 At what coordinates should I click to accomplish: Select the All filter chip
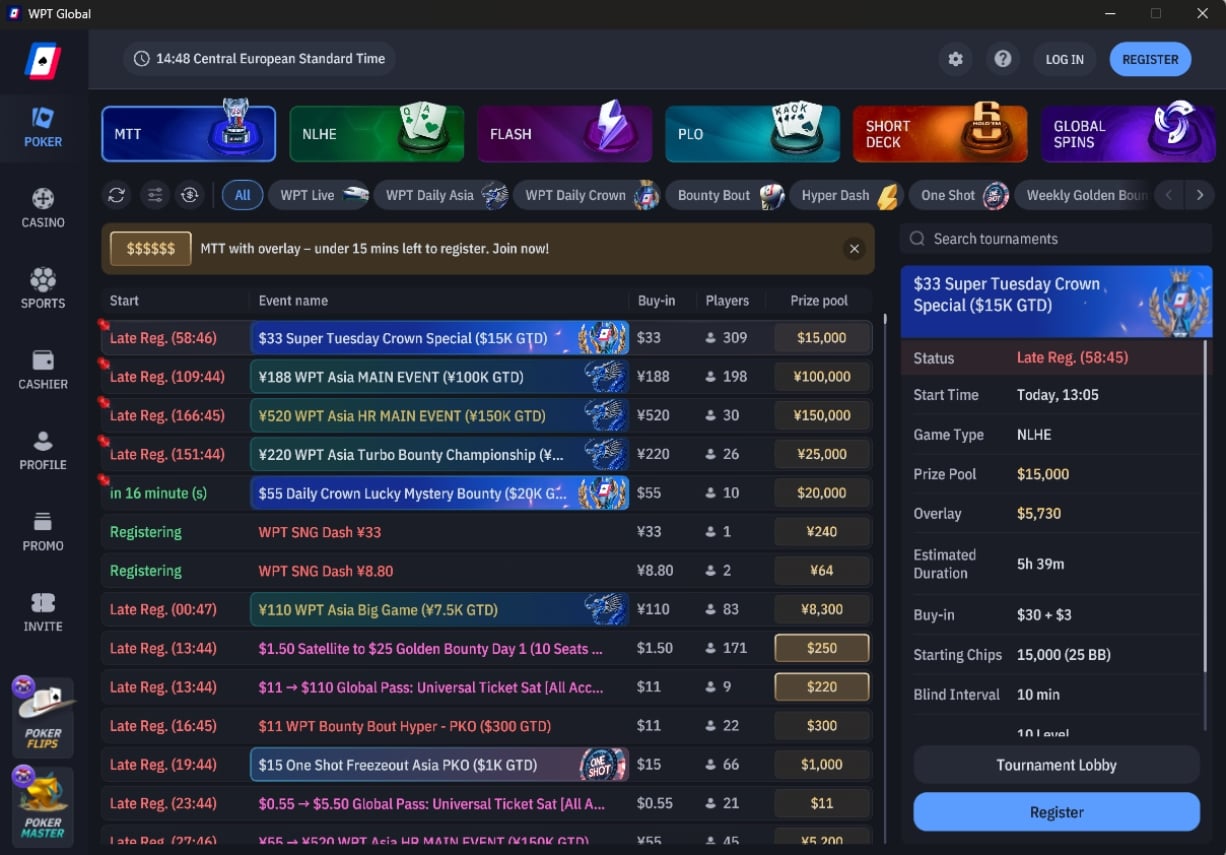(242, 195)
